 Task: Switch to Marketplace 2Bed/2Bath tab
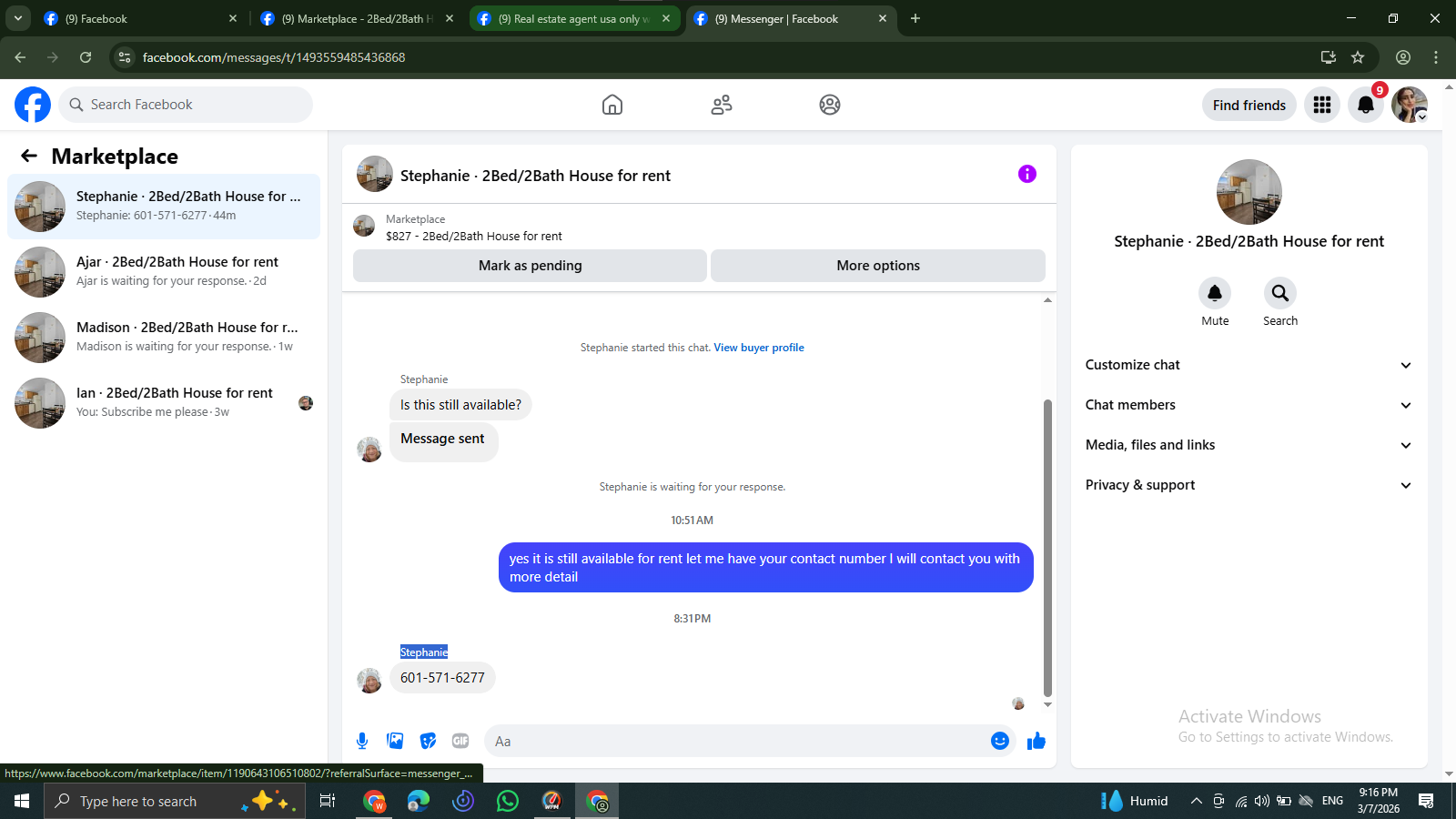point(356,18)
